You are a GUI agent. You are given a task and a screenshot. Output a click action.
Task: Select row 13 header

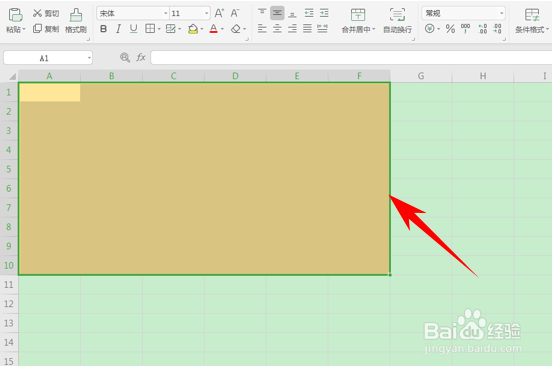click(9, 323)
